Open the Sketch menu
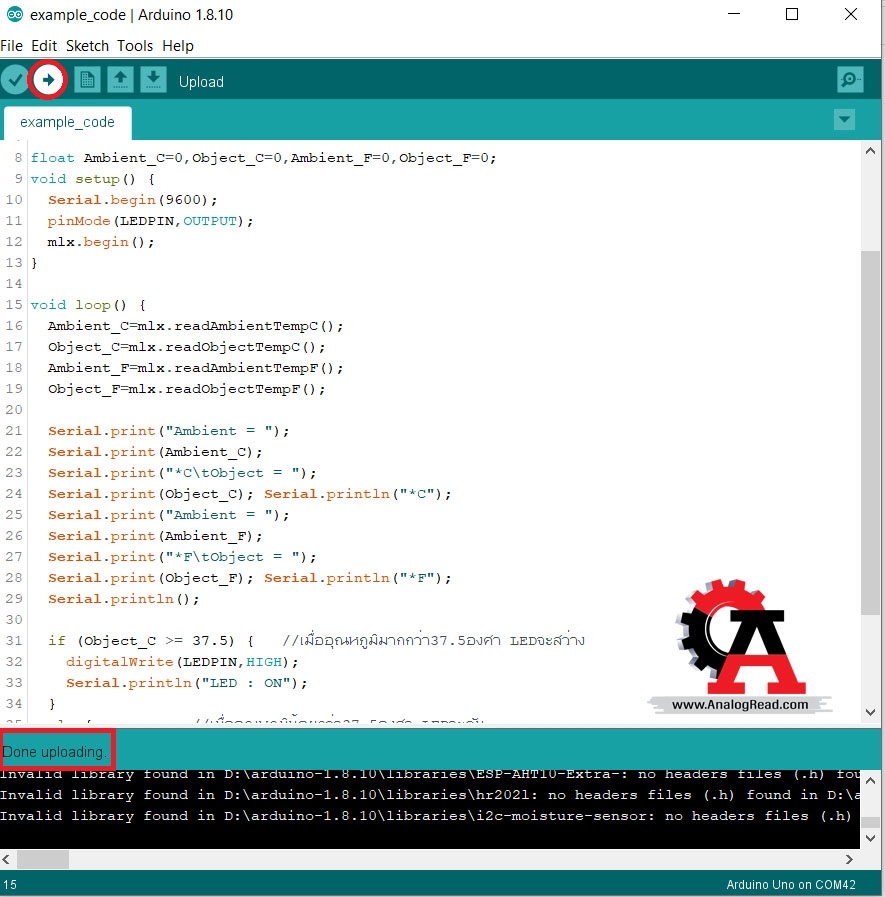Viewport: 885px width, 897px height. click(88, 46)
